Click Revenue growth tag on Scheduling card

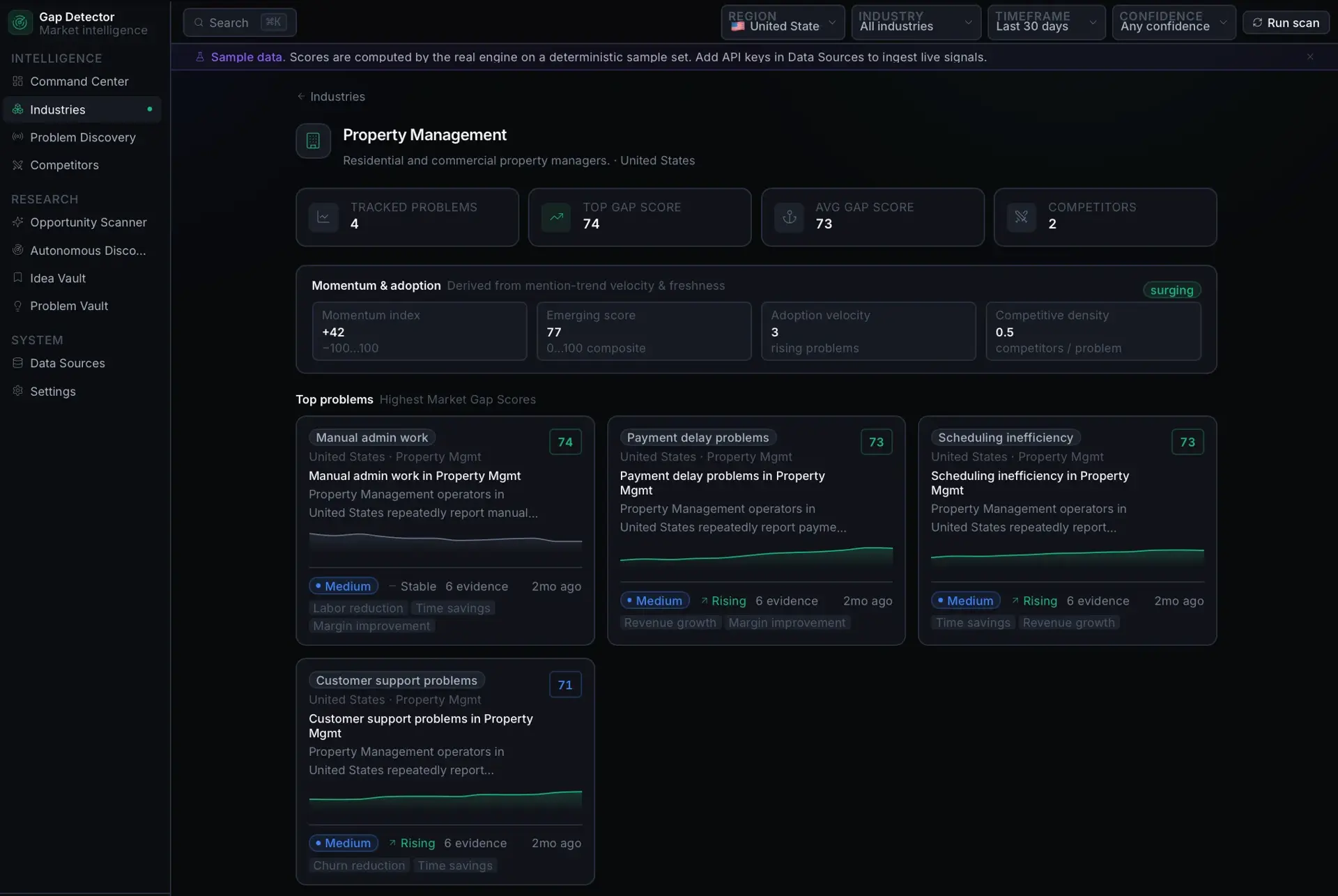[1068, 623]
